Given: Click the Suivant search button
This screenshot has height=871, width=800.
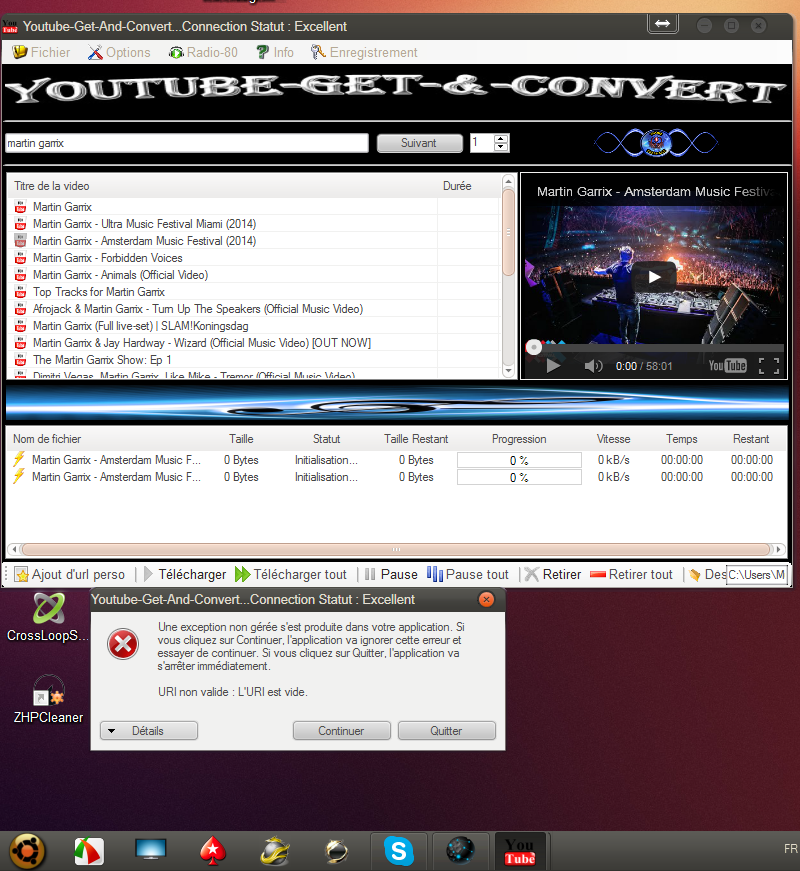Looking at the screenshot, I should [x=419, y=143].
